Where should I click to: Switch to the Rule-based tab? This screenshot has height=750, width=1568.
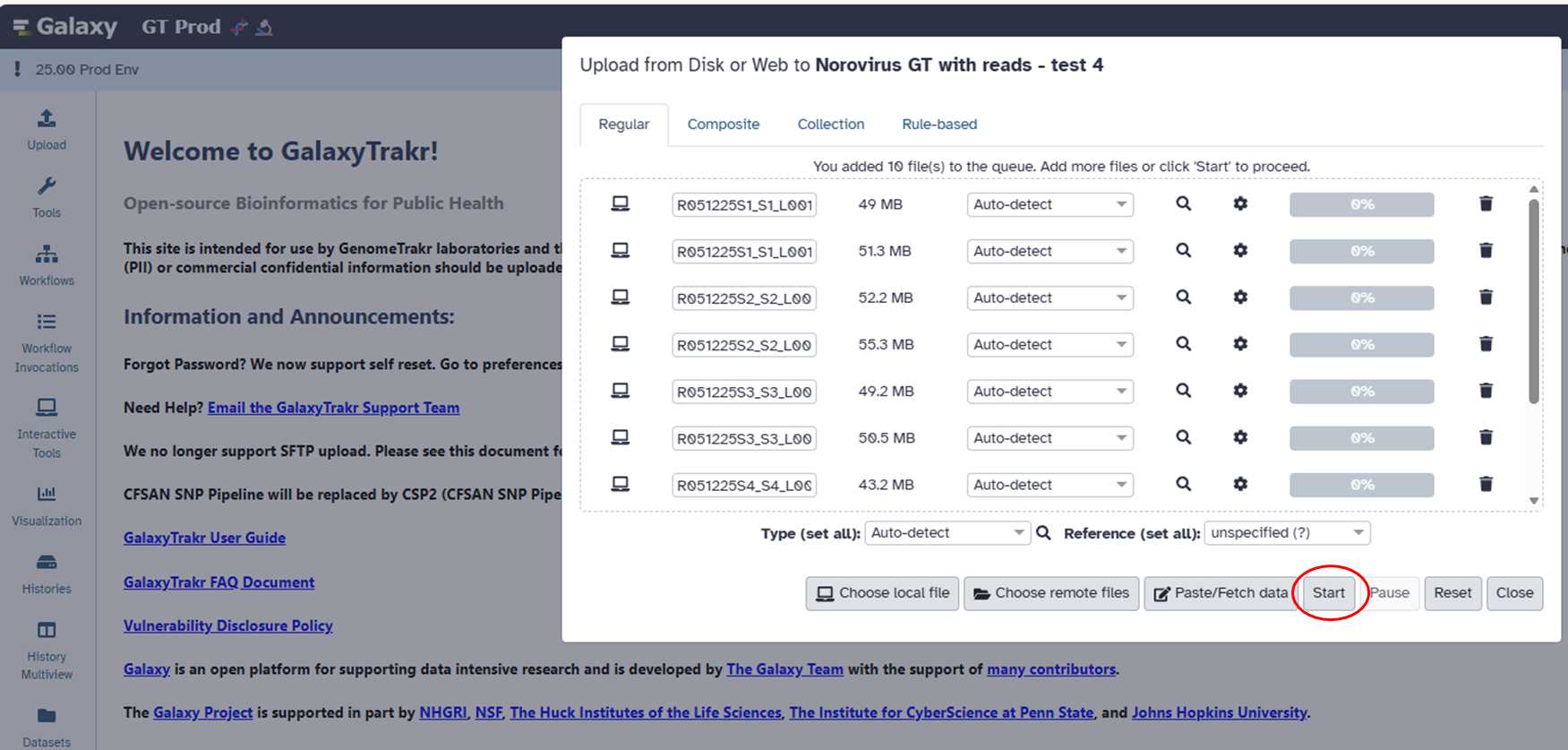point(938,125)
